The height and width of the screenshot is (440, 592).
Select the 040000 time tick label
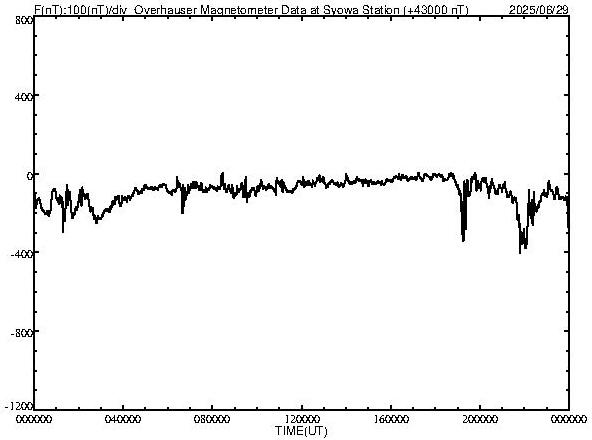pyautogui.click(x=123, y=419)
